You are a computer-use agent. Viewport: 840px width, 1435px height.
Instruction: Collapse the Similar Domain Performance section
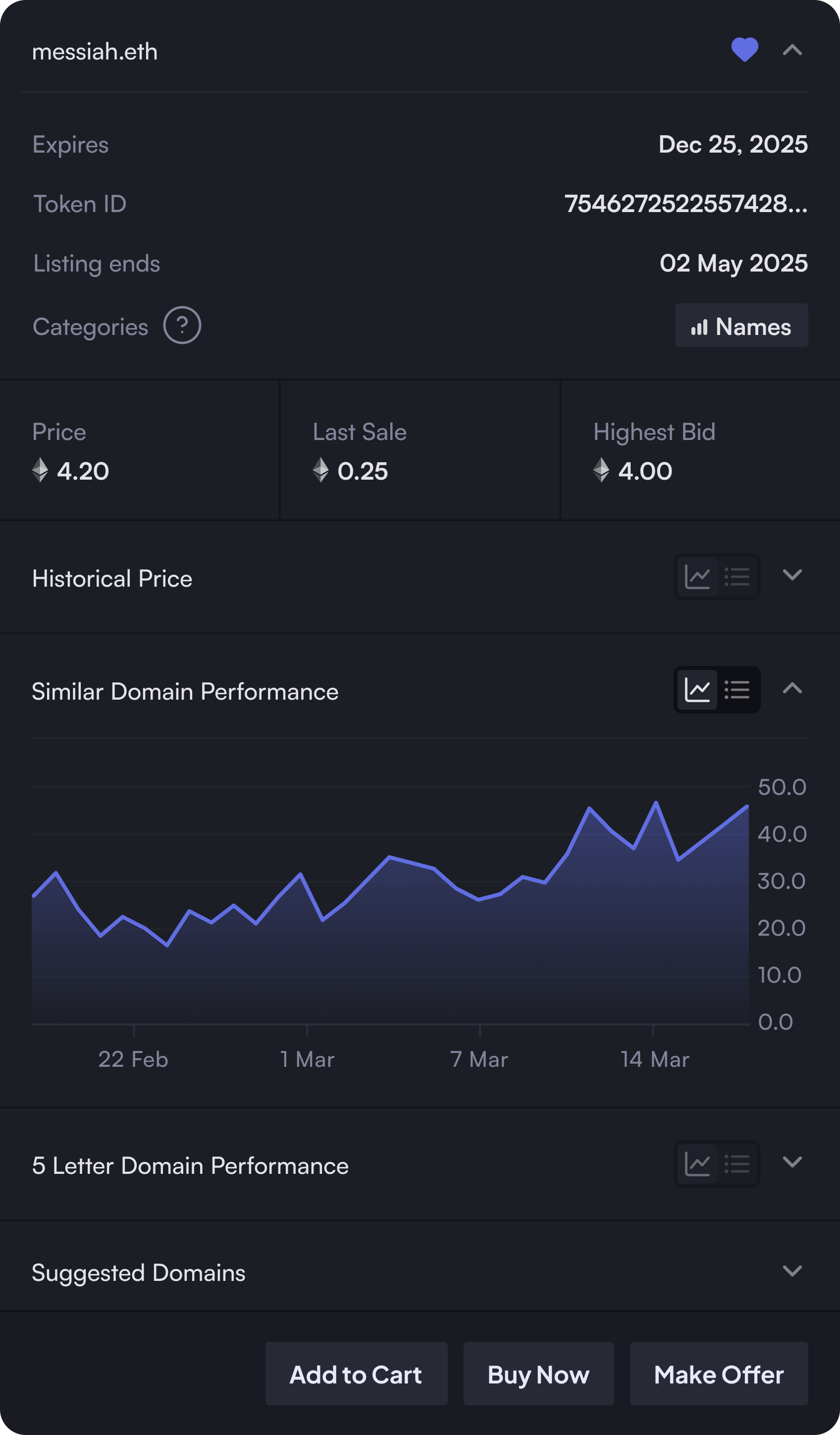[792, 688]
